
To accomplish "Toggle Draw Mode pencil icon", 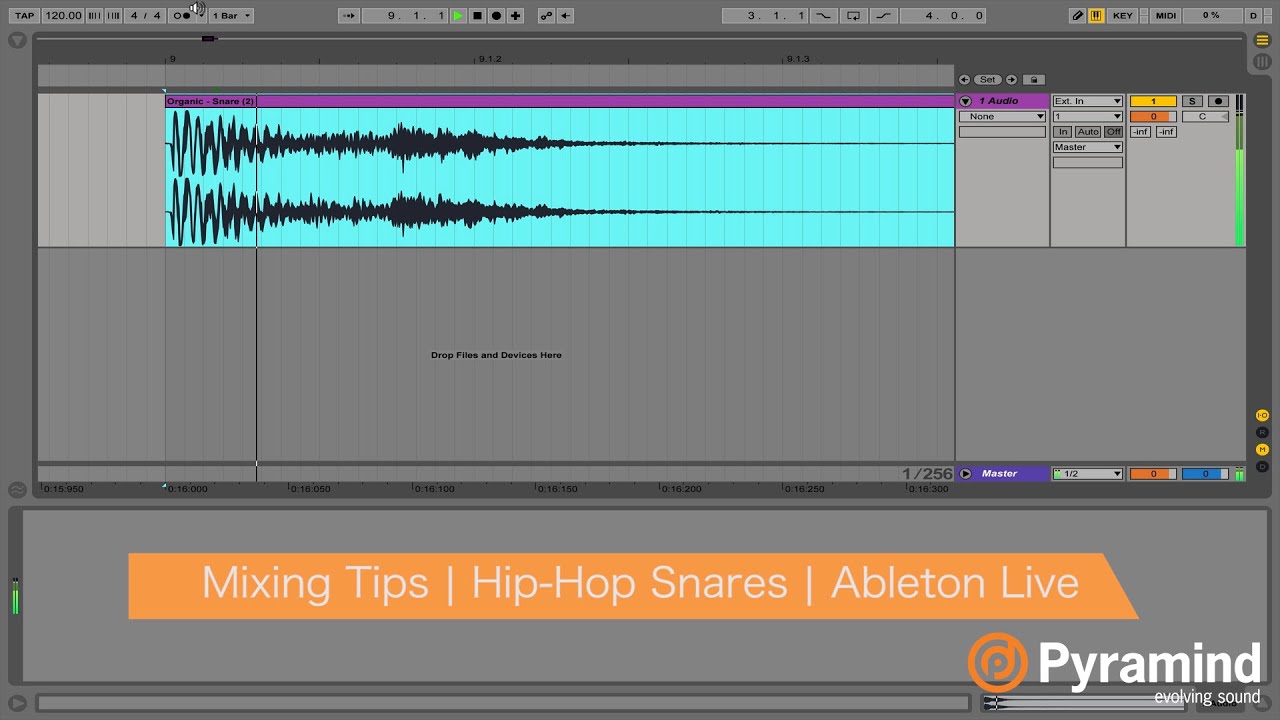I will (1077, 15).
